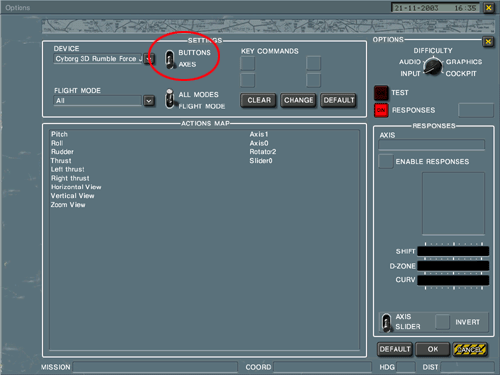Select Graphics on the options dial
Screen dimensions: 500x375
click(464, 62)
